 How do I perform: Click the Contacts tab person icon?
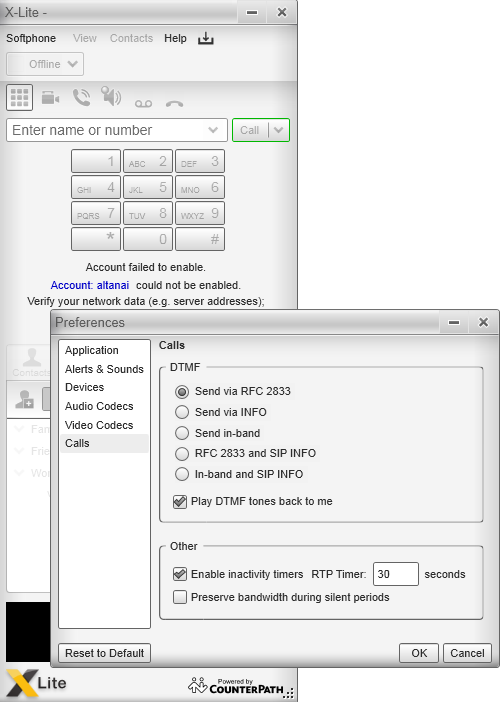[32, 357]
